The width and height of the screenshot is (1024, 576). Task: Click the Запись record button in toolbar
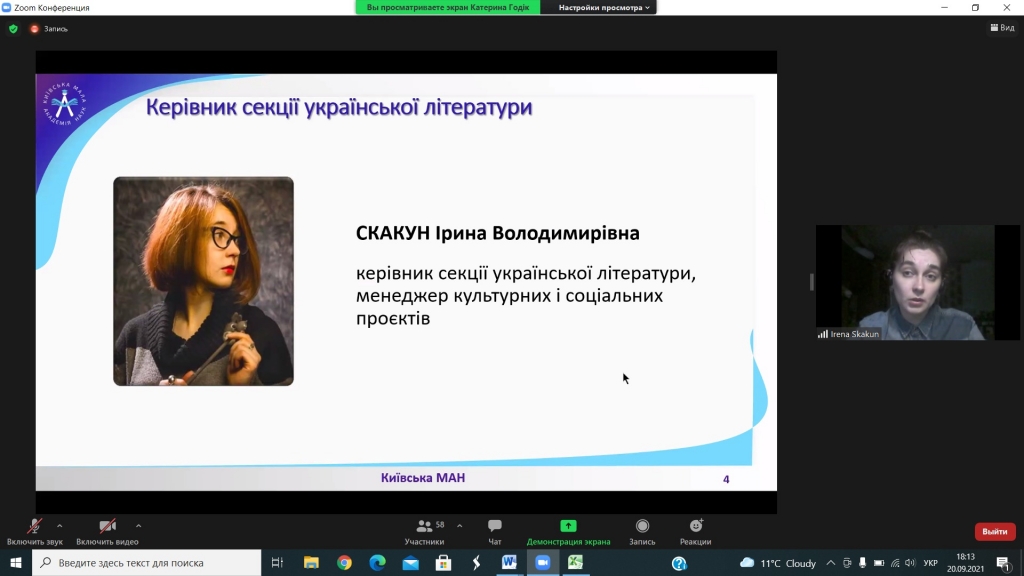pyautogui.click(x=642, y=531)
